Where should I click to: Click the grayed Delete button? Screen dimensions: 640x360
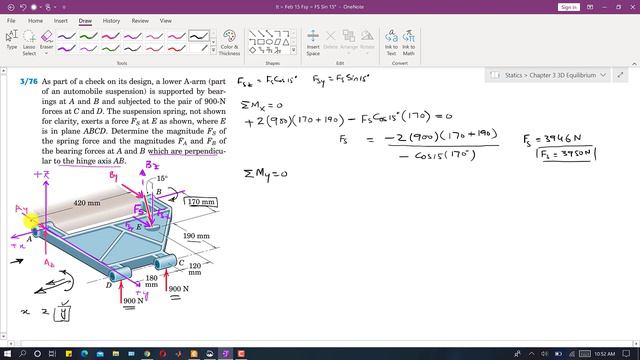pos(330,40)
